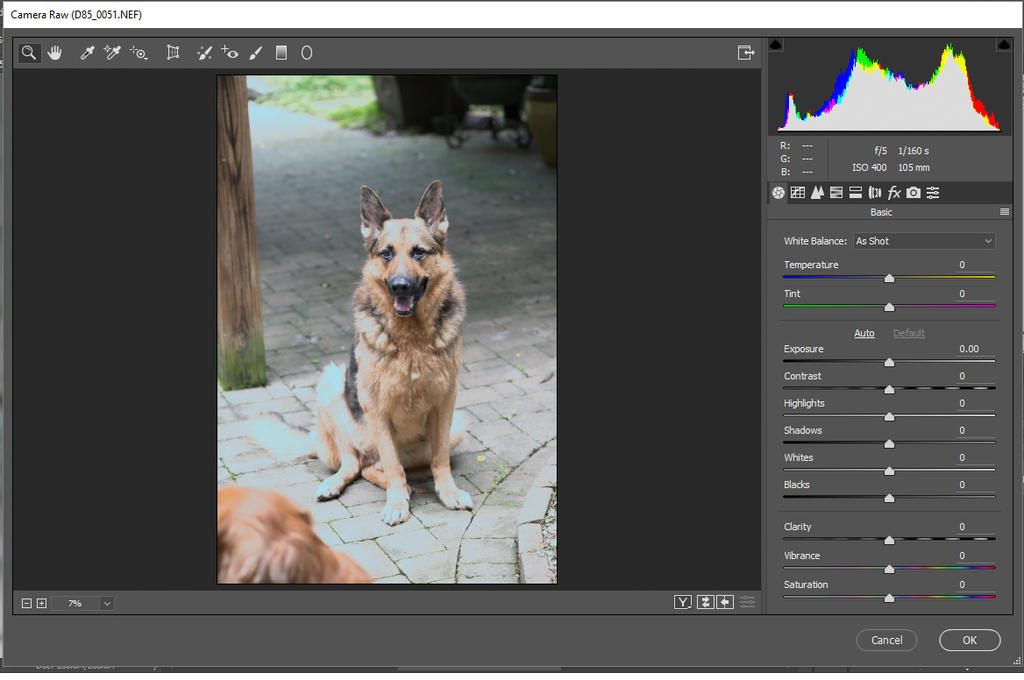Image resolution: width=1024 pixels, height=680 pixels.
Task: Toggle the shadow clipping warning in histogram
Action: (x=777, y=45)
